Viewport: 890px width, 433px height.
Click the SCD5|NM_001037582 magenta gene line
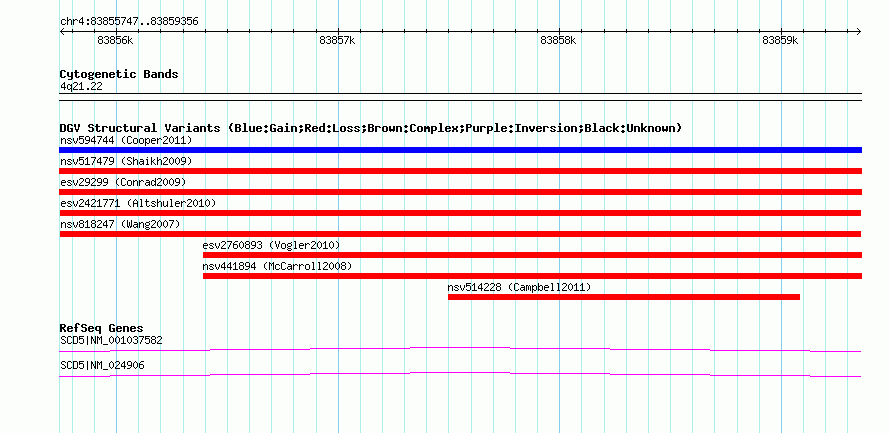[x=460, y=350]
